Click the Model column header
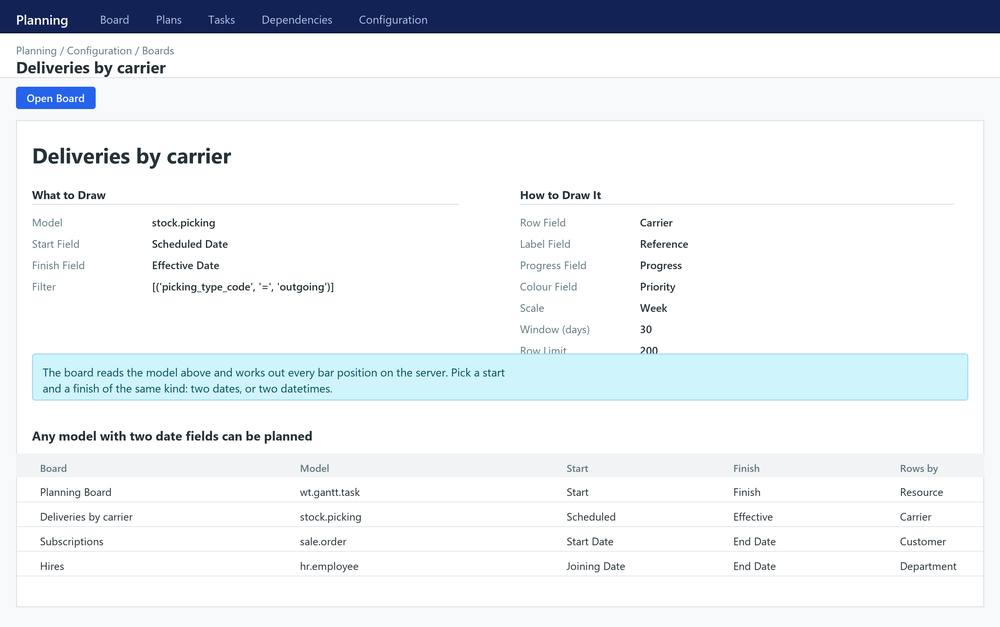Screen dimensions: 1000x627 pos(314,468)
